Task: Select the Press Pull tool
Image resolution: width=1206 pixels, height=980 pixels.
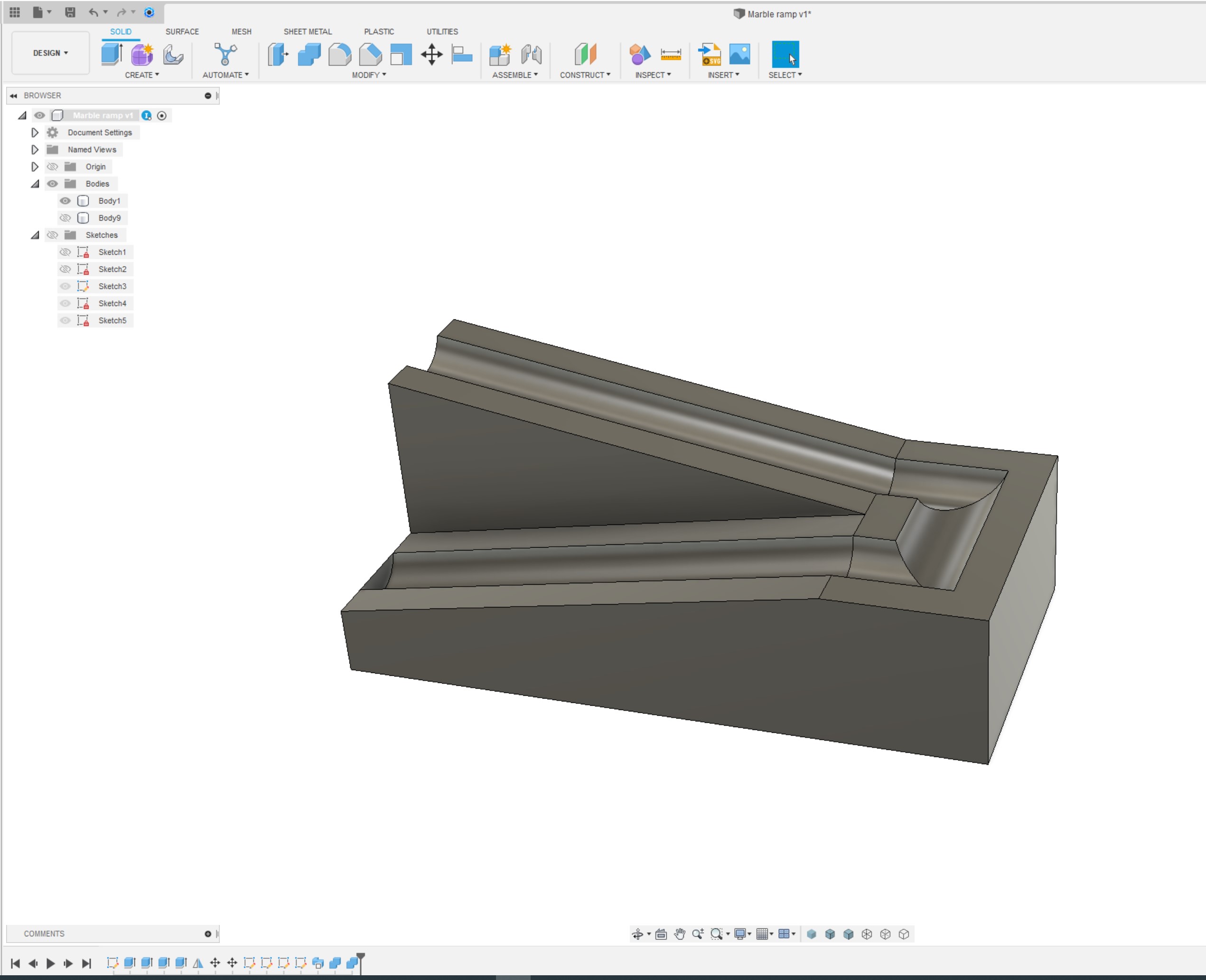Action: point(278,55)
